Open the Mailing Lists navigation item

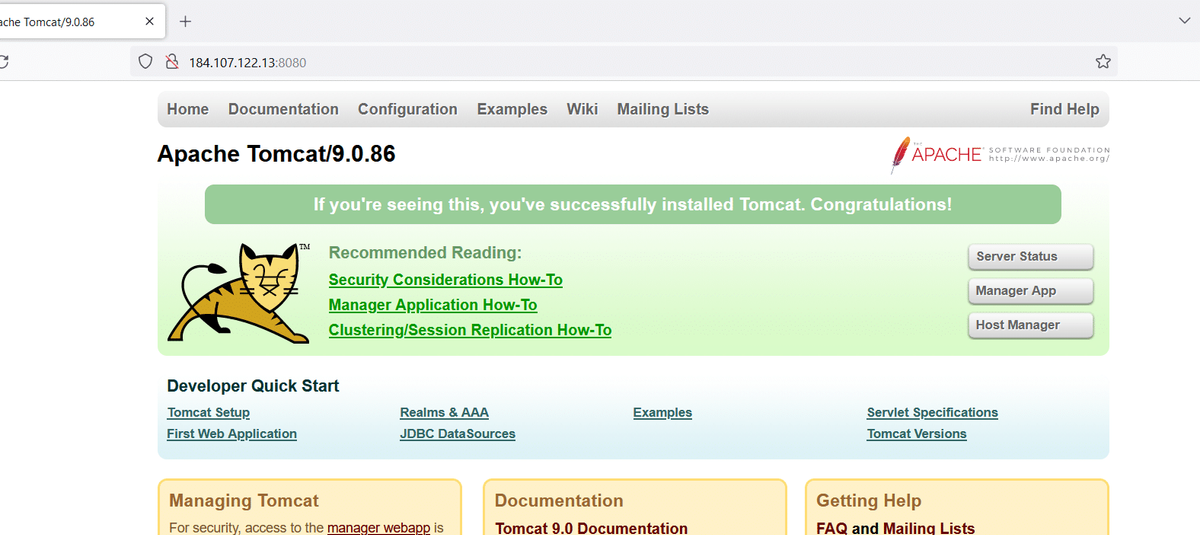[x=663, y=109]
